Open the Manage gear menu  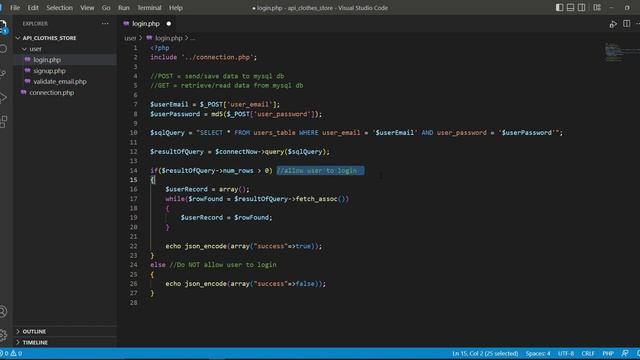3,335
